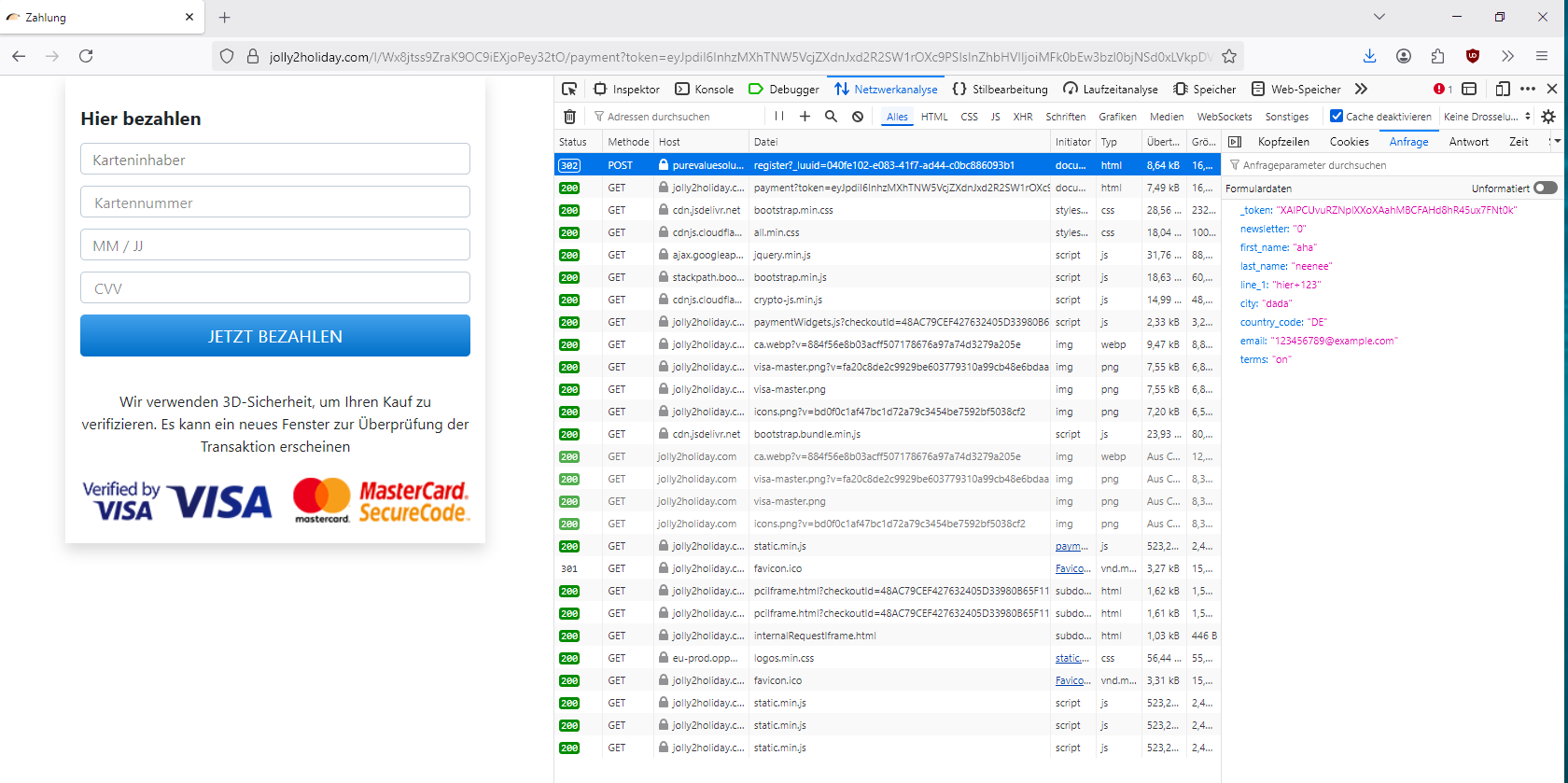Collapse the request details side panel

1235,142
